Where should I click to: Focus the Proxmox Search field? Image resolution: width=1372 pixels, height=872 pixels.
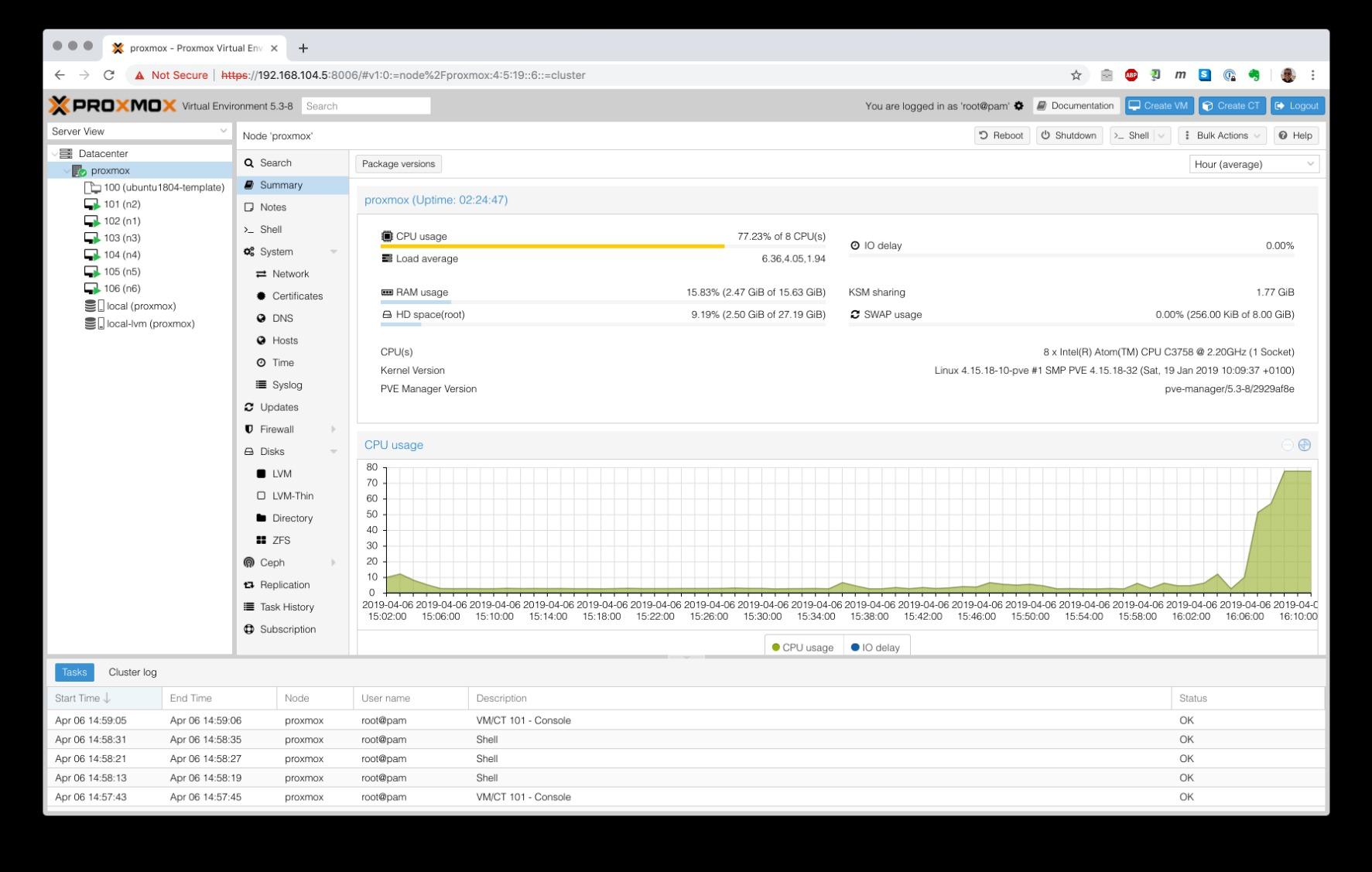click(x=366, y=106)
